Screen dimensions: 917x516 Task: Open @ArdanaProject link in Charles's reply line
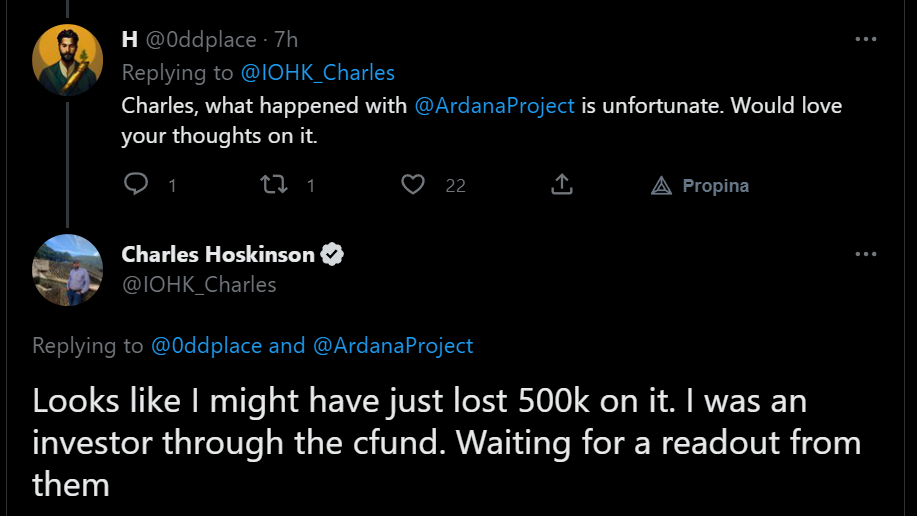(x=393, y=346)
